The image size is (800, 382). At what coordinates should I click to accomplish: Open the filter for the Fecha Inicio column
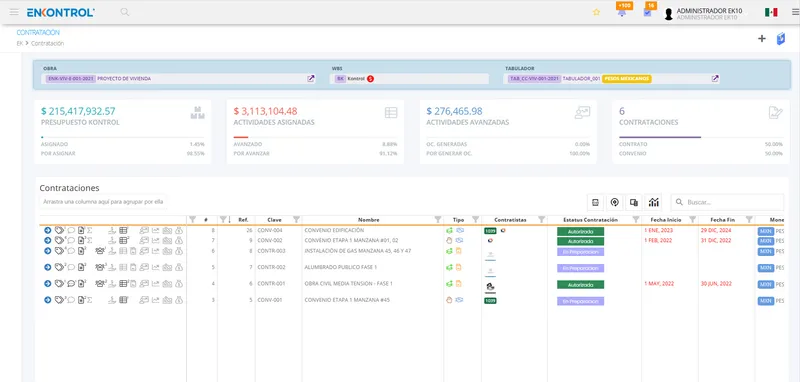[x=692, y=219]
